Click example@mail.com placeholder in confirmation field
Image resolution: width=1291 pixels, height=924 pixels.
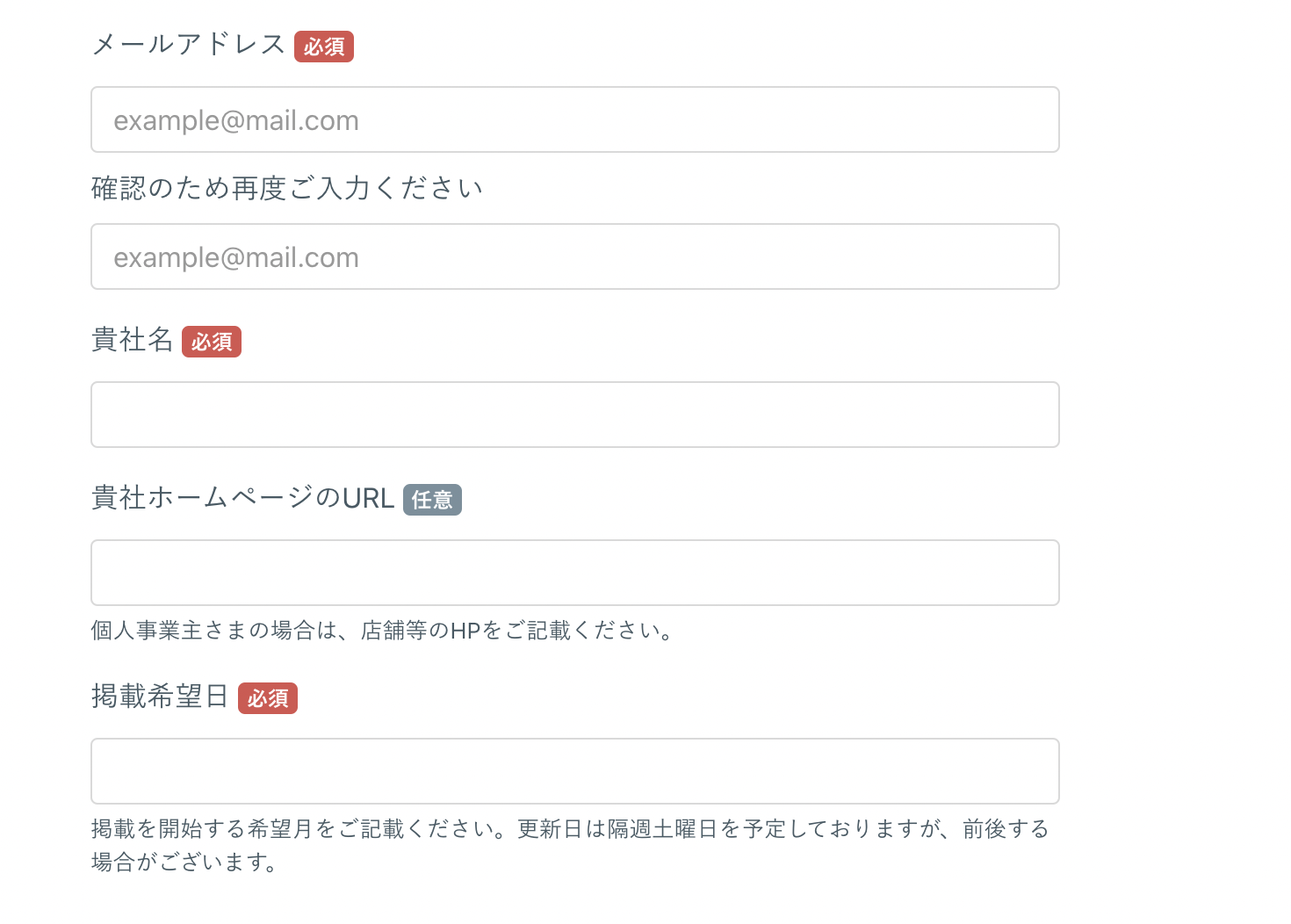[236, 257]
